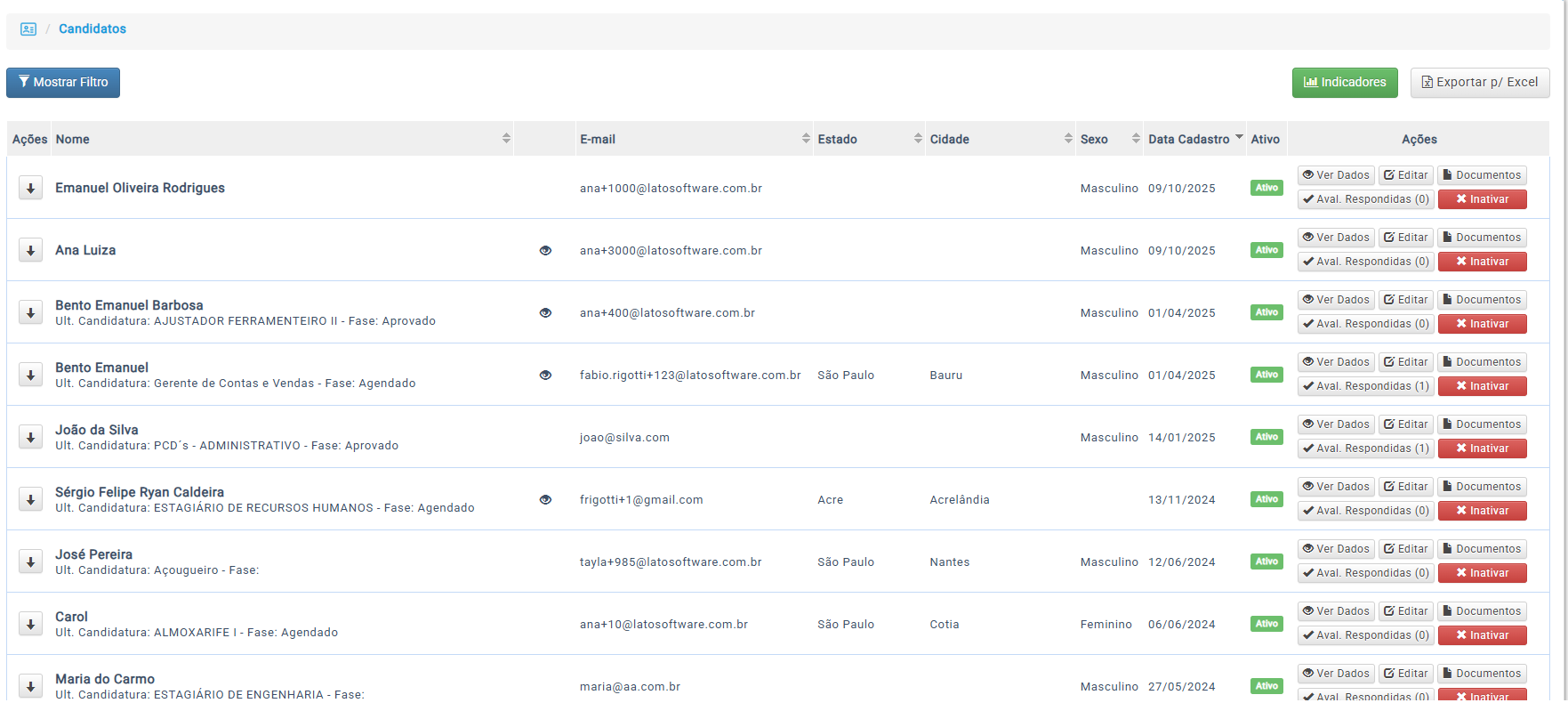Viewport: 1568px width, 711px height.
Task: Click the candidate card icon in breadcrumb
Action: 28,29
